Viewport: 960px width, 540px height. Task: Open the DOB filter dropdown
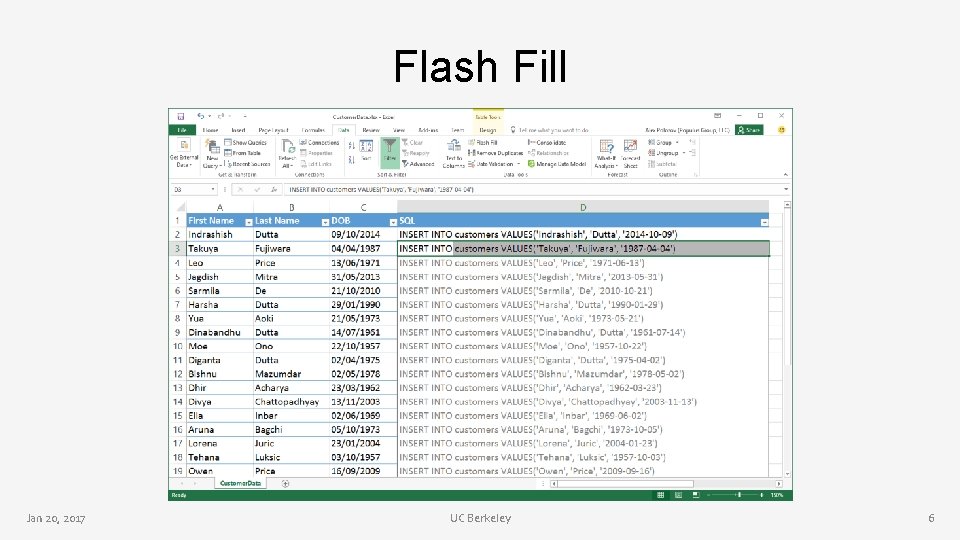click(x=393, y=222)
